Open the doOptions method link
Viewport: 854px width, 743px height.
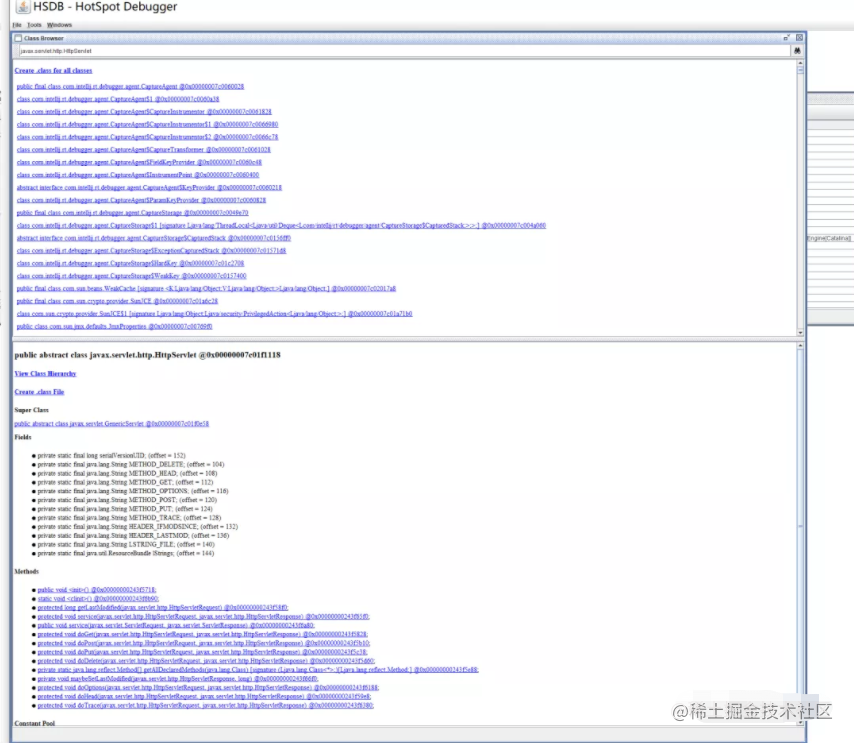tap(208, 687)
